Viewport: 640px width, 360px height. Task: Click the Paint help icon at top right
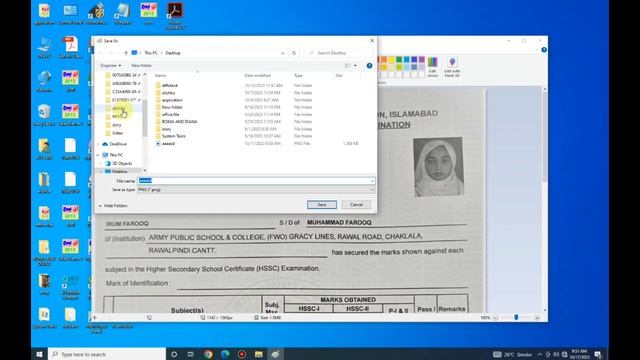pyautogui.click(x=544, y=50)
